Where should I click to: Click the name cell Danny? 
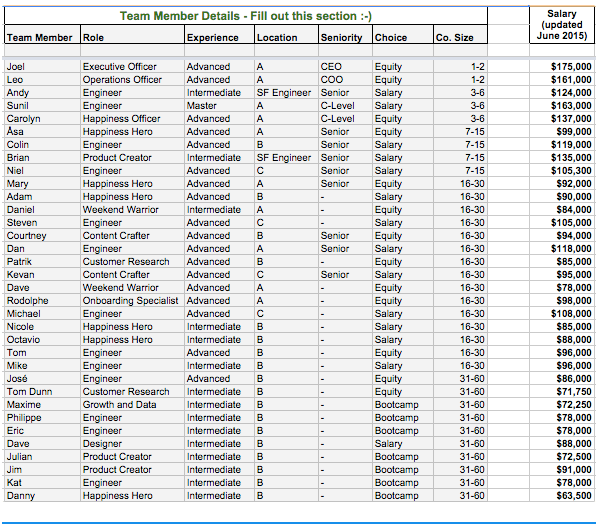click(42, 496)
